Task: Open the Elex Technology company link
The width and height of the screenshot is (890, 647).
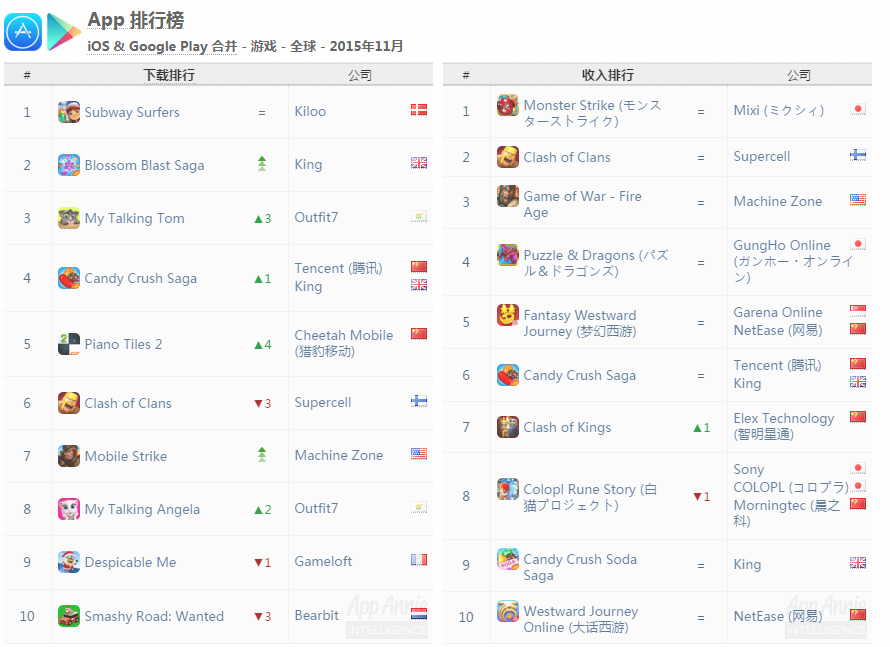Action: 783,426
